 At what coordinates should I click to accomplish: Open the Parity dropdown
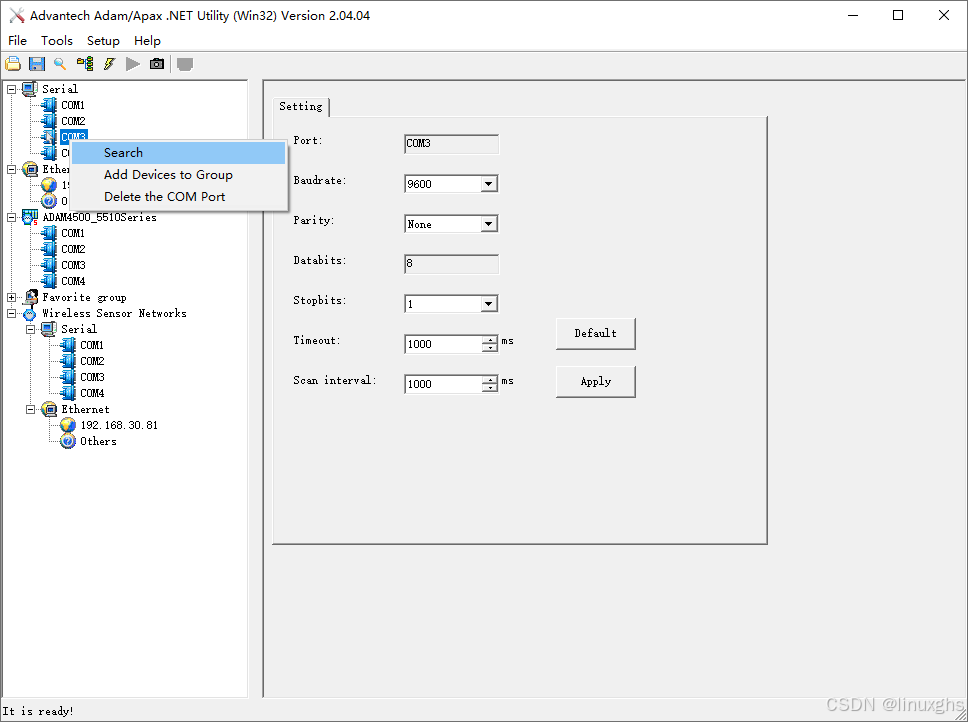tap(488, 224)
